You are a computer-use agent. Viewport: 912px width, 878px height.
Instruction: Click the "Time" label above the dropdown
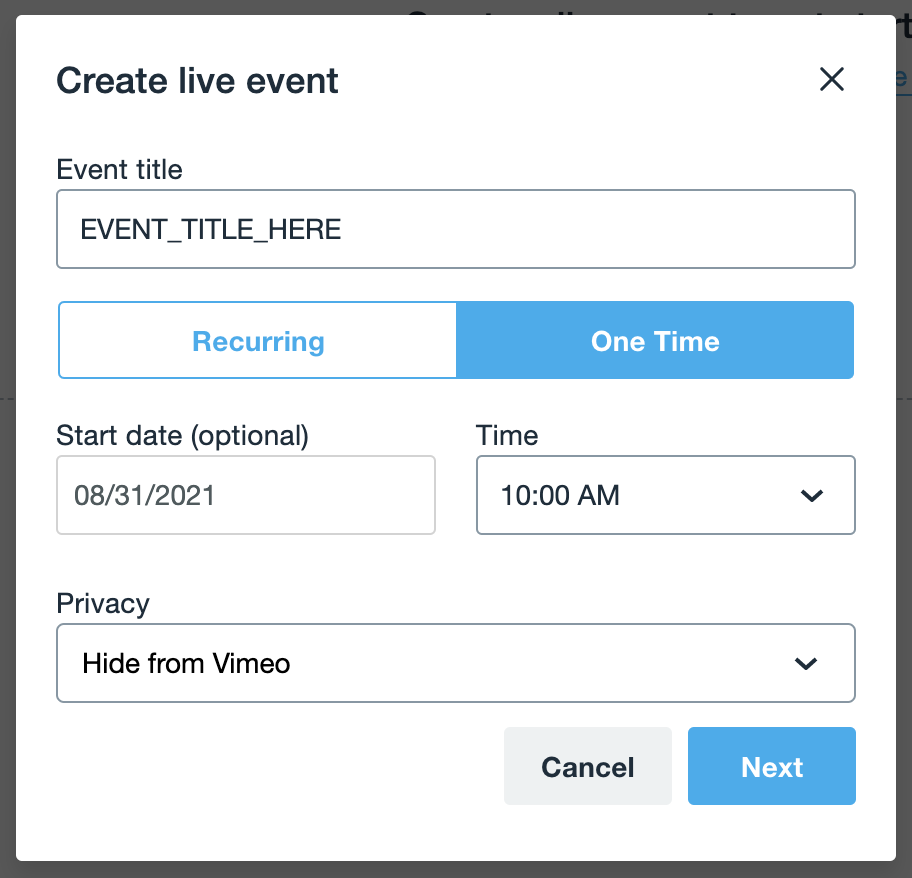(506, 435)
